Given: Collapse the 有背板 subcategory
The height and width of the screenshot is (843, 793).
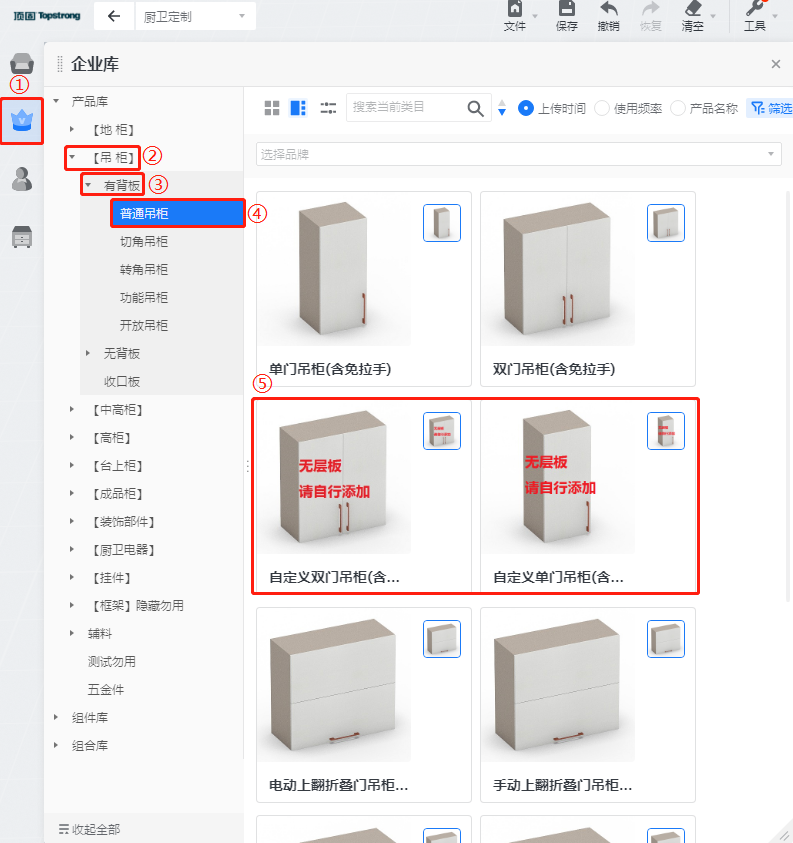Looking at the screenshot, I should coord(88,185).
